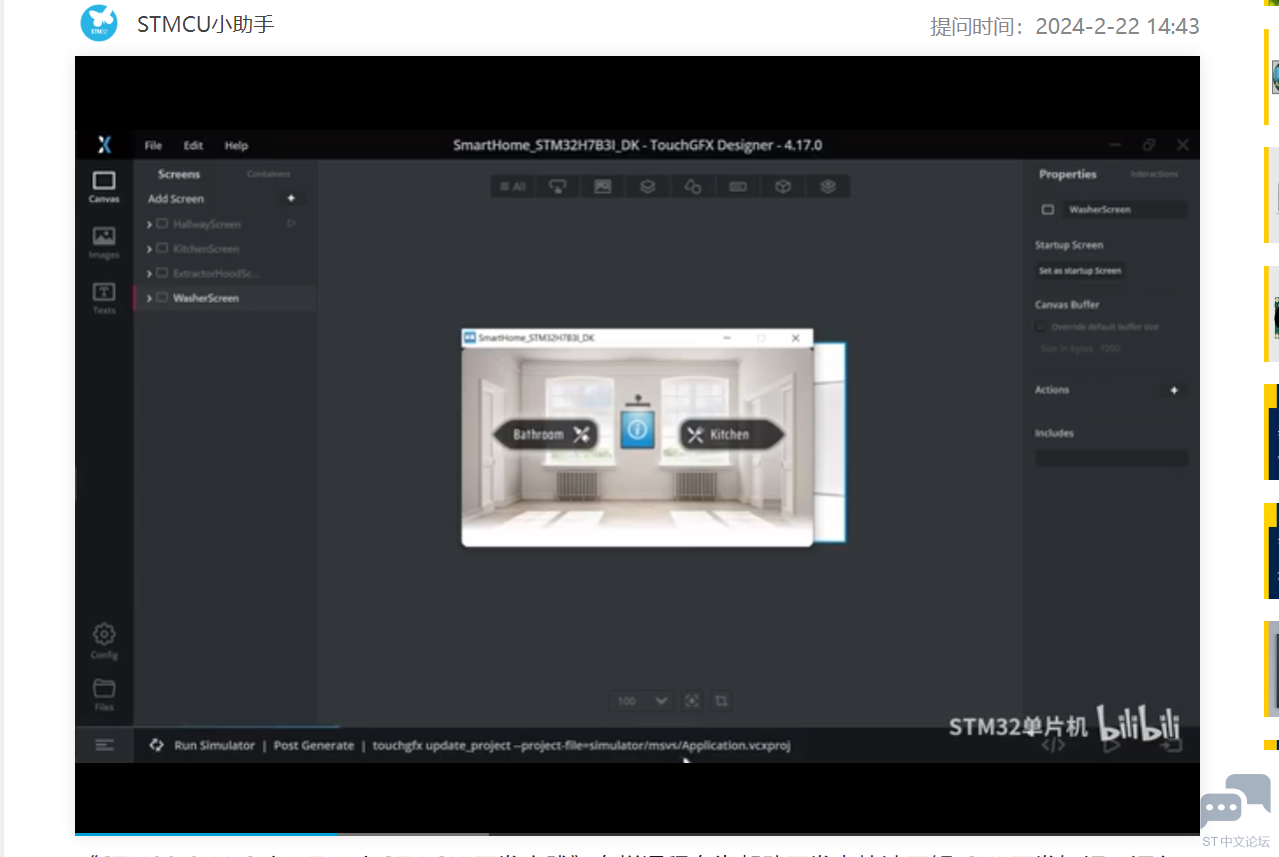Open the Images widget group
1279x857 pixels.
point(602,186)
